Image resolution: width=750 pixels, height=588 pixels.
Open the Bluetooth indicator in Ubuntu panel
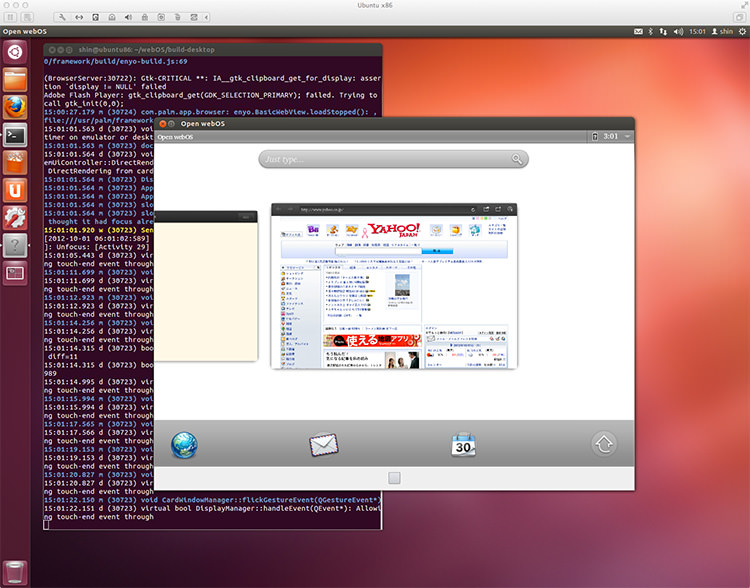[651, 32]
